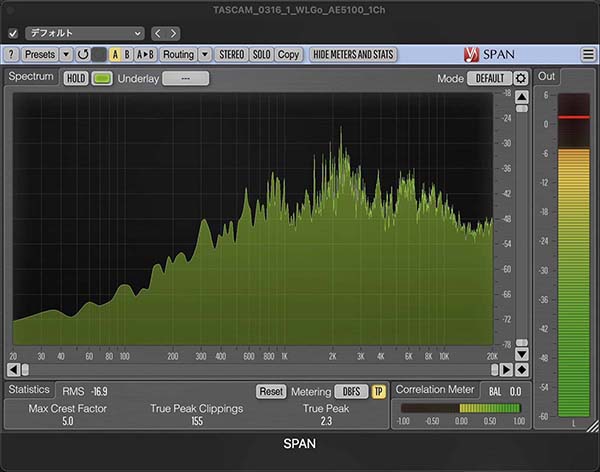This screenshot has width=600, height=472.
Task: Open spectrum mode settings gear
Action: (520, 78)
